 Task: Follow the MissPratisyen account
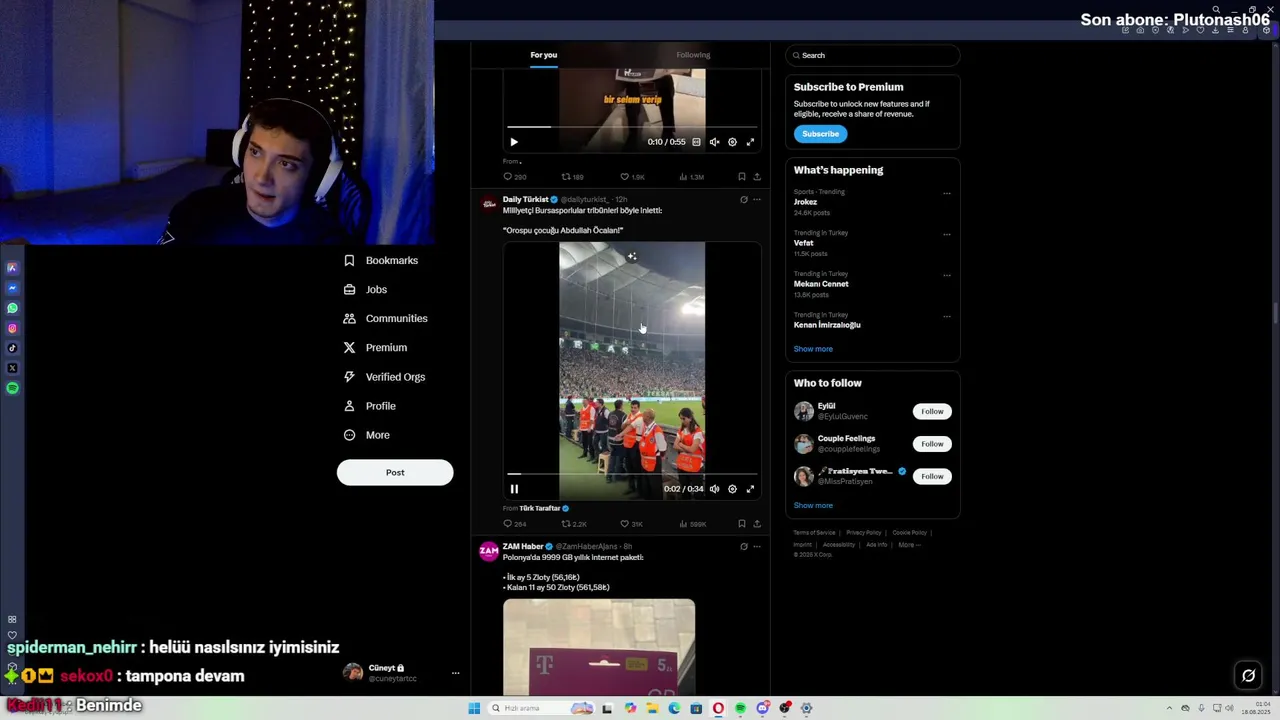click(932, 476)
